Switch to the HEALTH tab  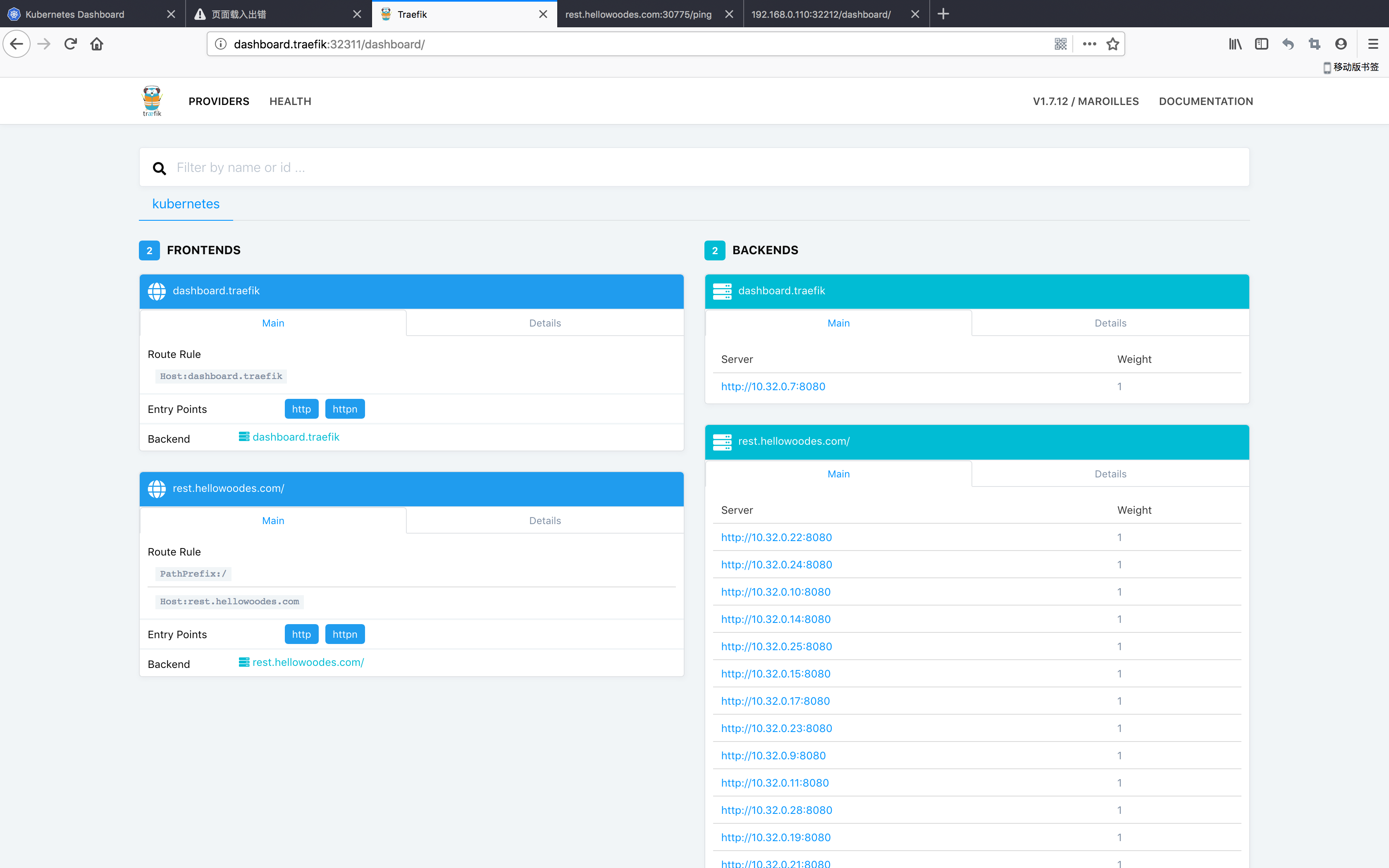tap(290, 101)
